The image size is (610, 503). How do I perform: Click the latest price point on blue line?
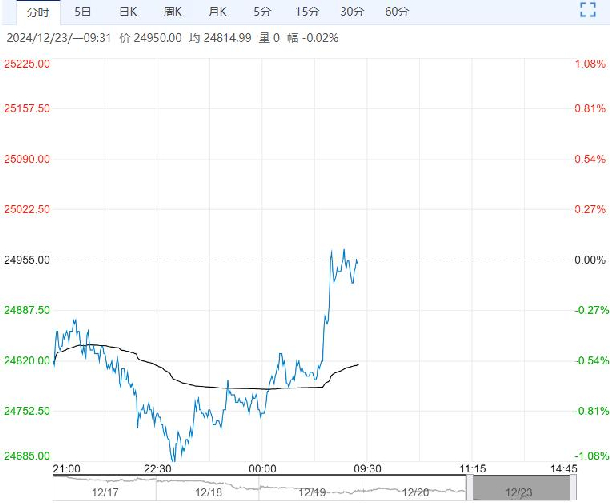click(358, 261)
